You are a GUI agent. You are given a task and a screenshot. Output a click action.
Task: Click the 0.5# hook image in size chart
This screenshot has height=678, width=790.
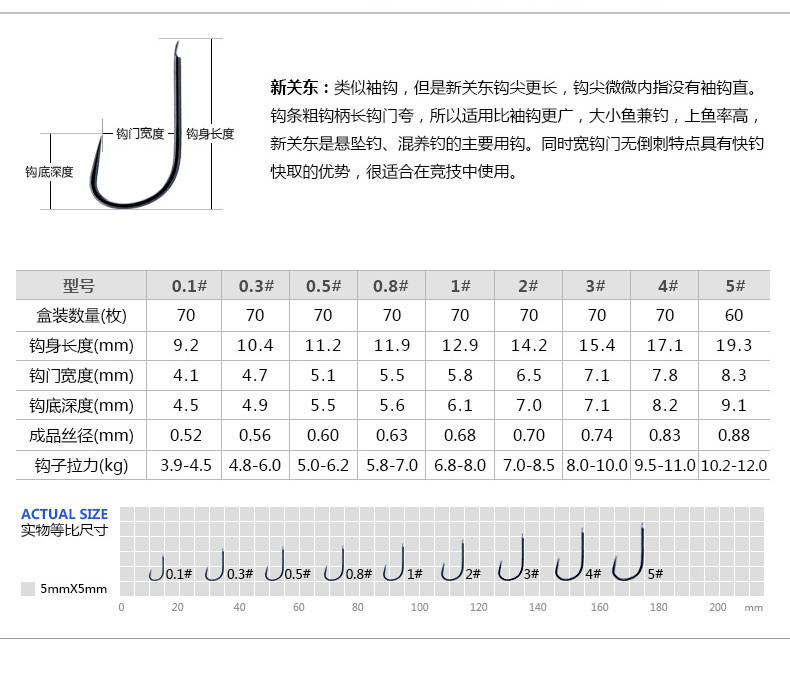coord(275,564)
